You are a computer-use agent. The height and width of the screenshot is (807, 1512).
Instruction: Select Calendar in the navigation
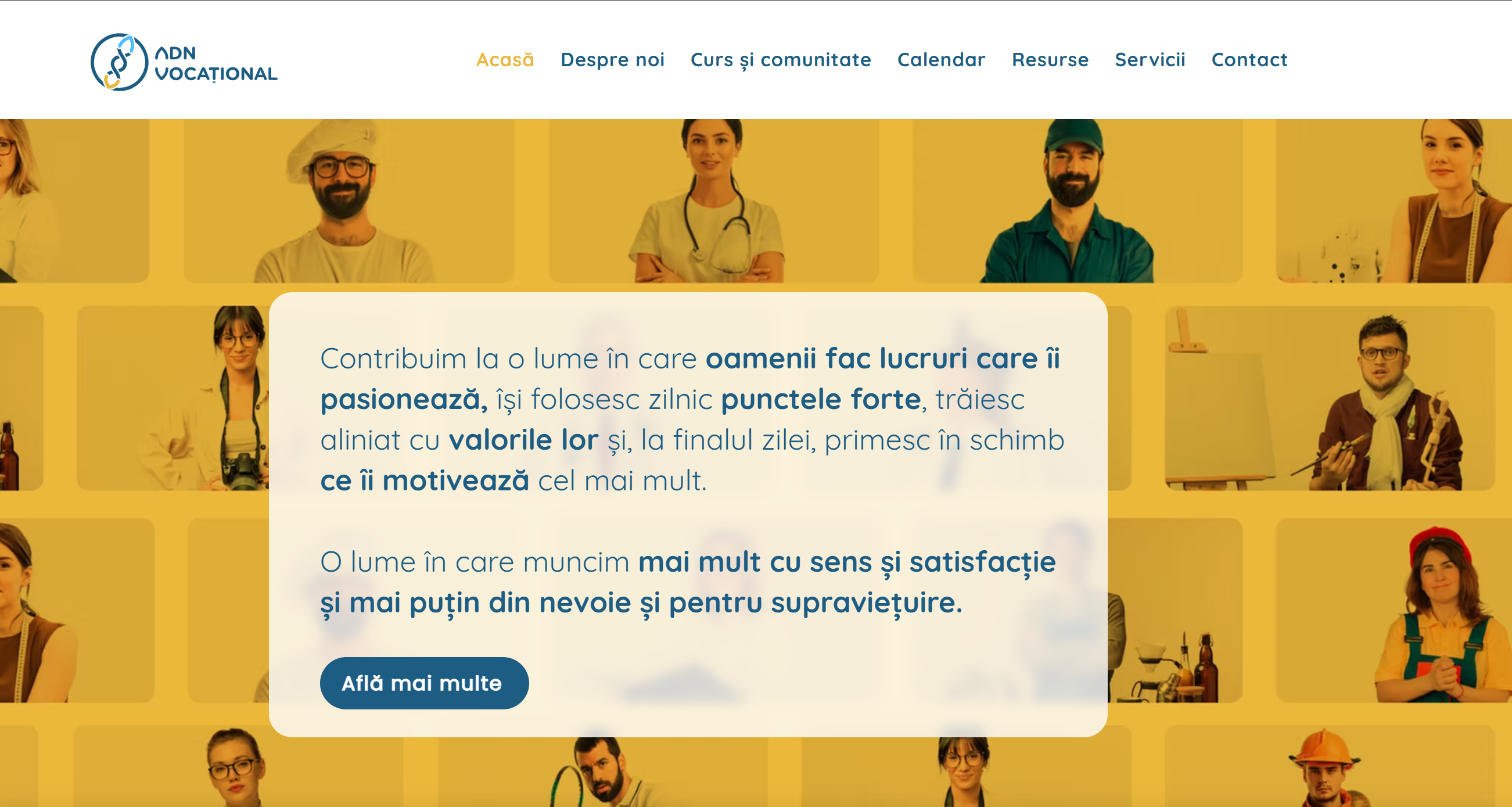click(x=941, y=59)
